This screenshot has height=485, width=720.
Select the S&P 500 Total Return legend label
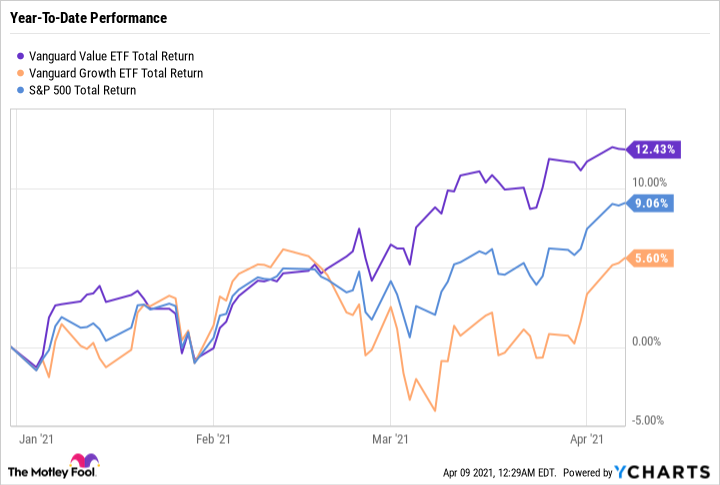pyautogui.click(x=85, y=90)
